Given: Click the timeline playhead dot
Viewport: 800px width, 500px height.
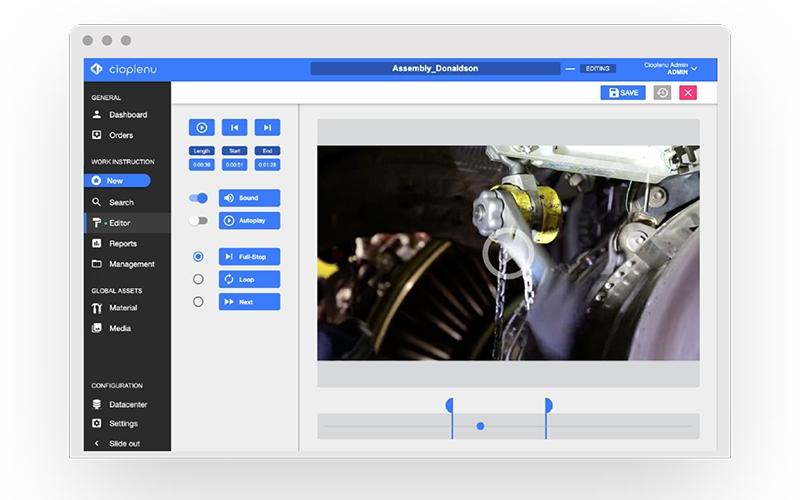Looking at the screenshot, I should point(480,426).
